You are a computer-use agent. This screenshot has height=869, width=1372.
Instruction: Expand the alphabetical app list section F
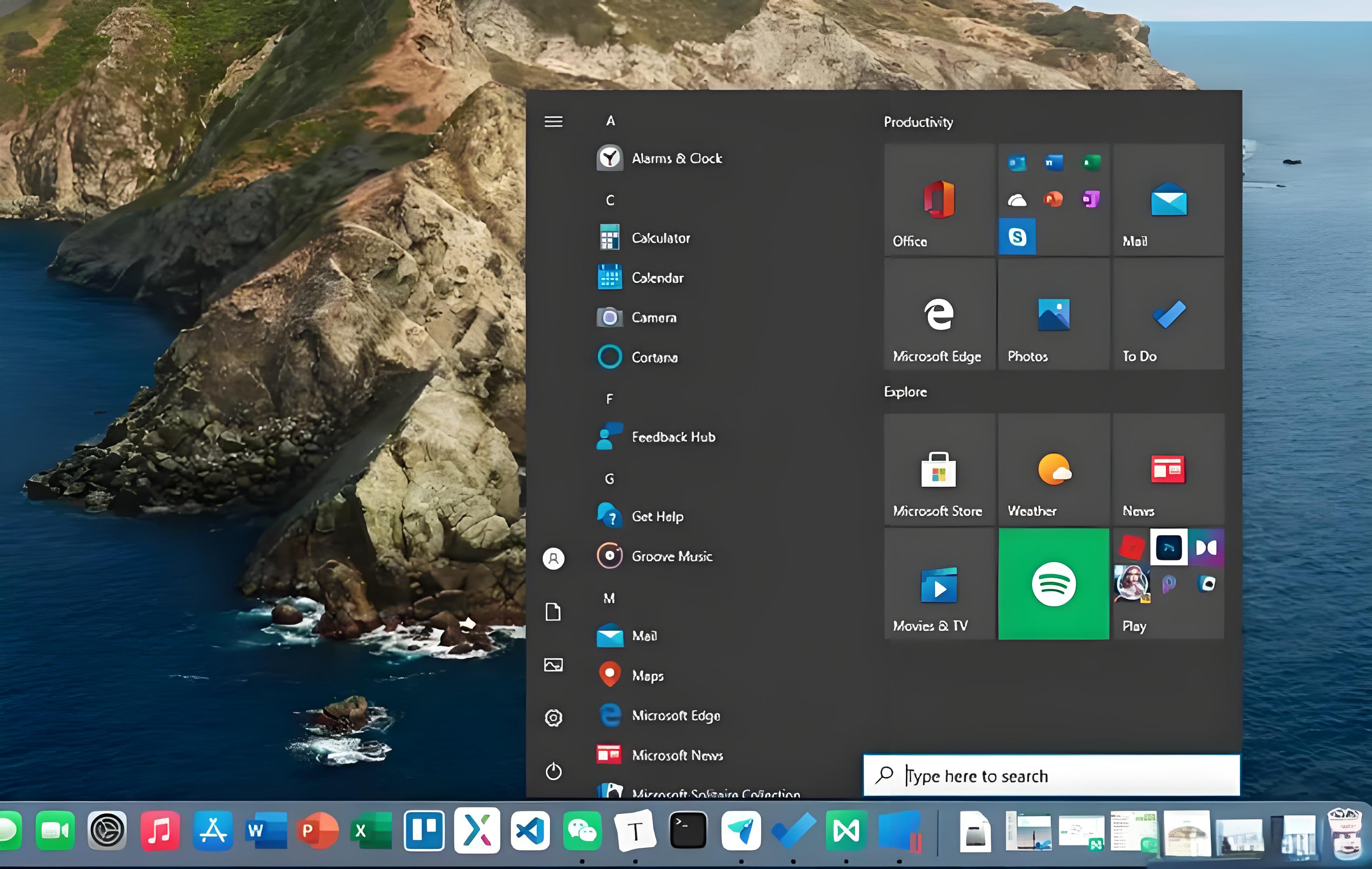(x=610, y=398)
